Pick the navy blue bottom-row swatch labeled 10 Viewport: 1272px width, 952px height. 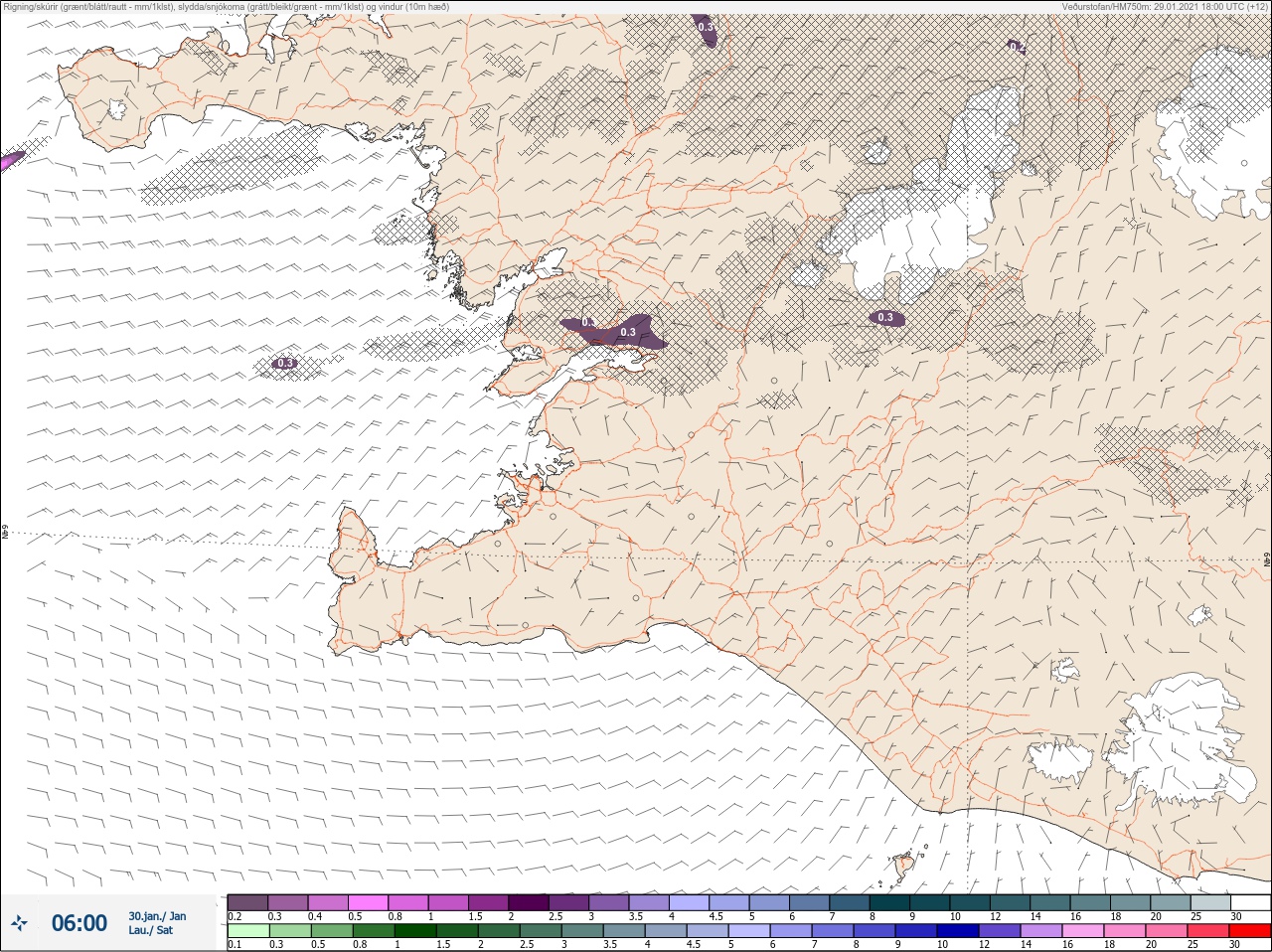click(958, 931)
